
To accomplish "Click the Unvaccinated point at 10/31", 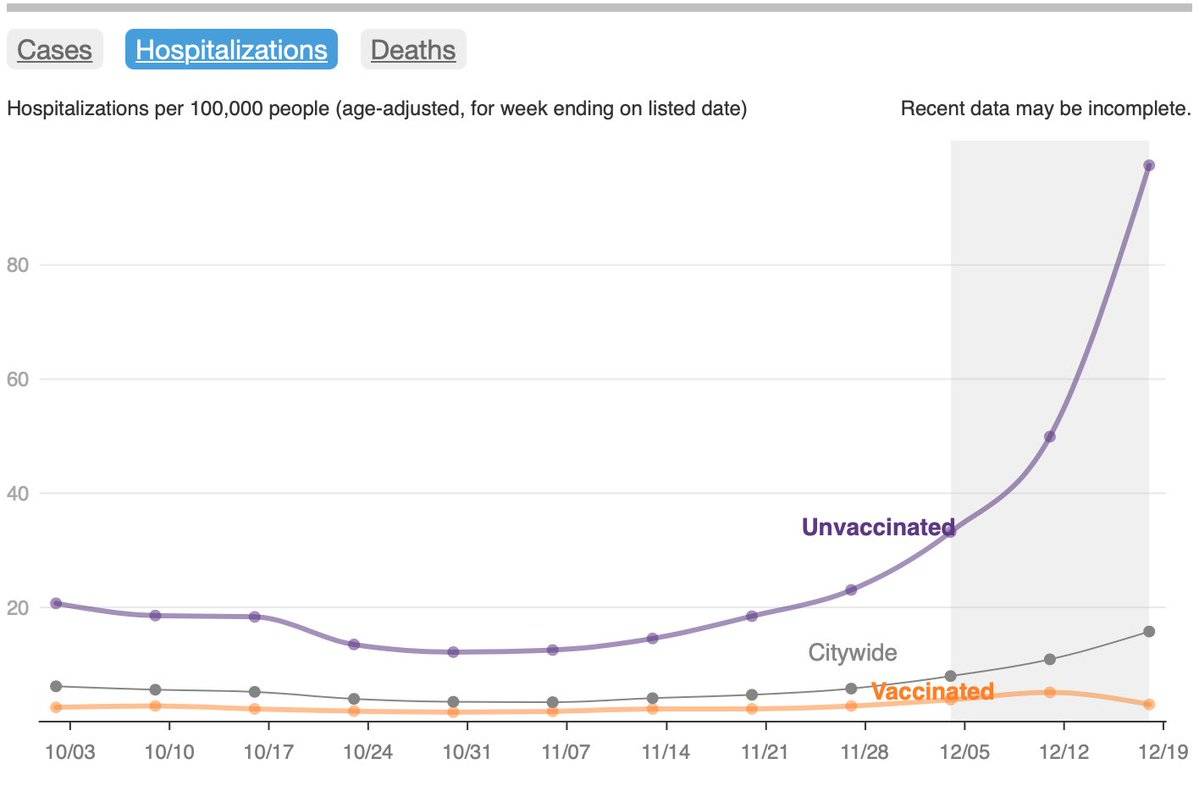I will click(453, 652).
